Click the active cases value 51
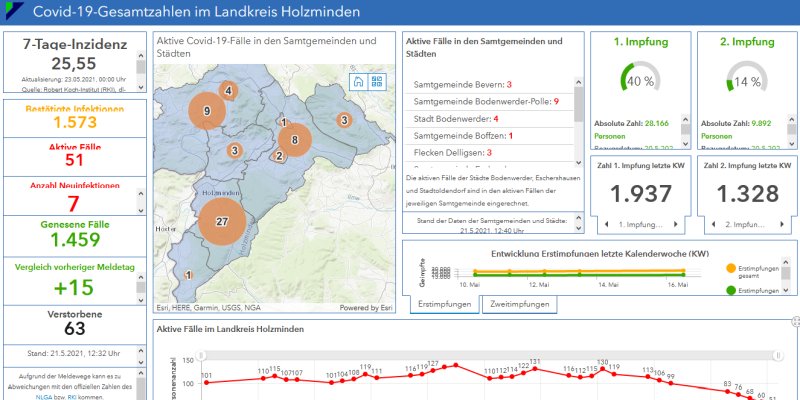 [74, 160]
